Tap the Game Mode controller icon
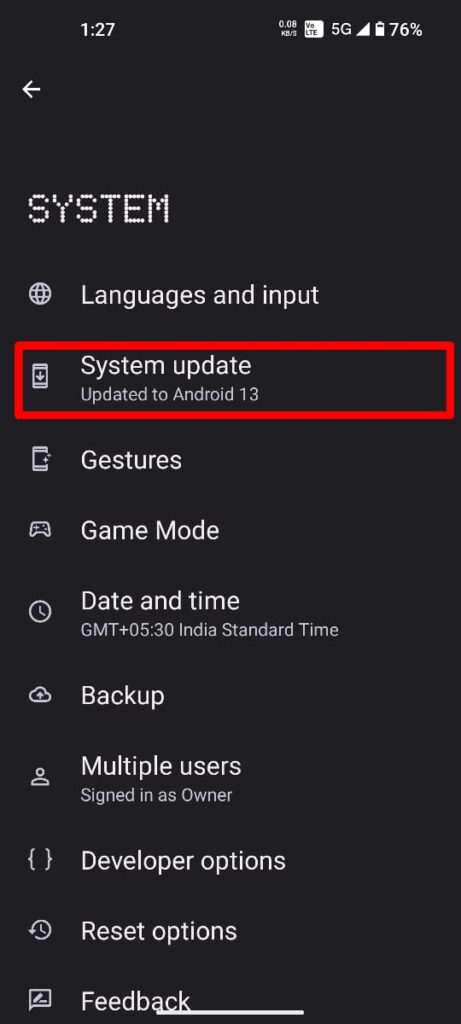This screenshot has height=1024, width=461. pyautogui.click(x=40, y=530)
